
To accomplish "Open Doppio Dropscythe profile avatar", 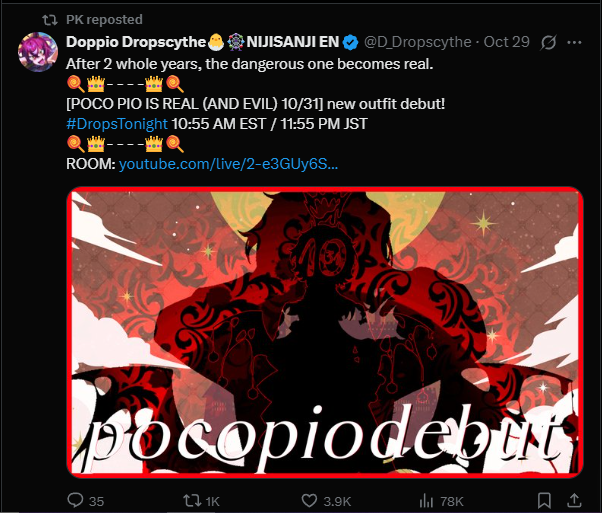I will [x=38, y=52].
